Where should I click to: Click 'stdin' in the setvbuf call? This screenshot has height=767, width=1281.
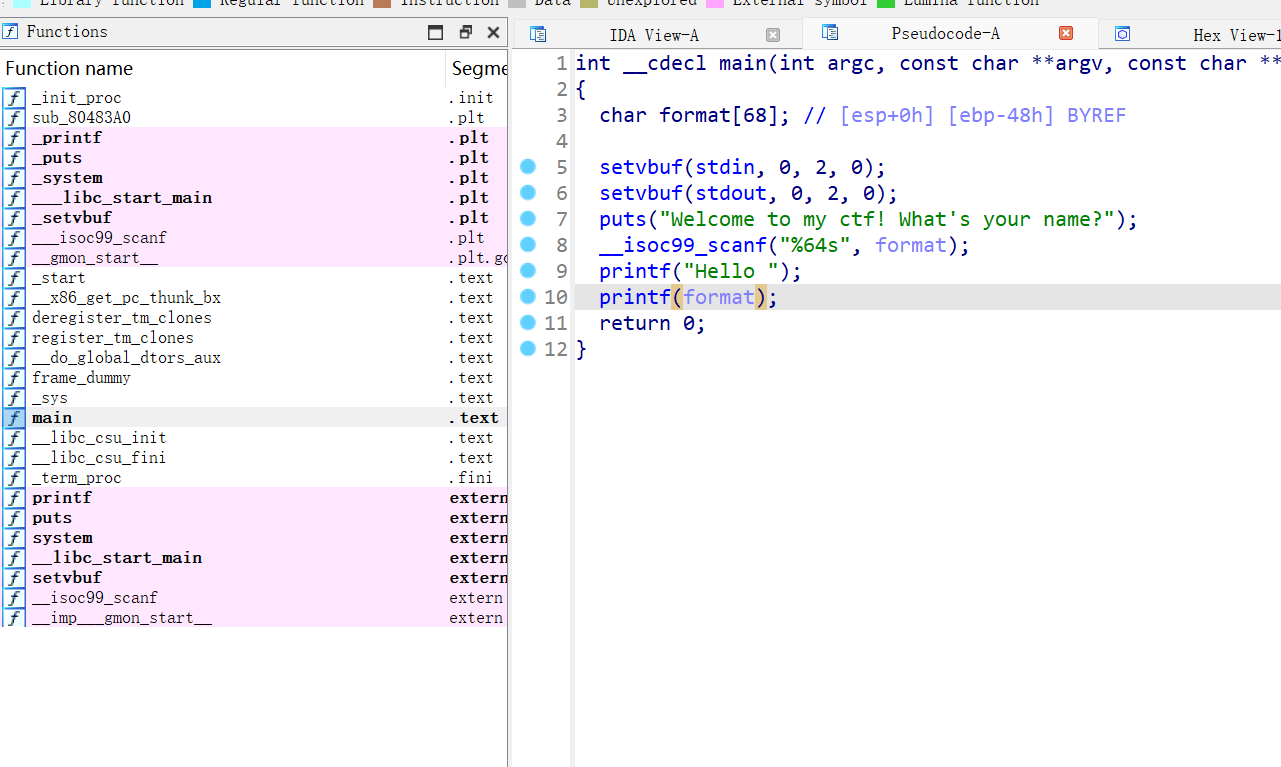pos(725,168)
